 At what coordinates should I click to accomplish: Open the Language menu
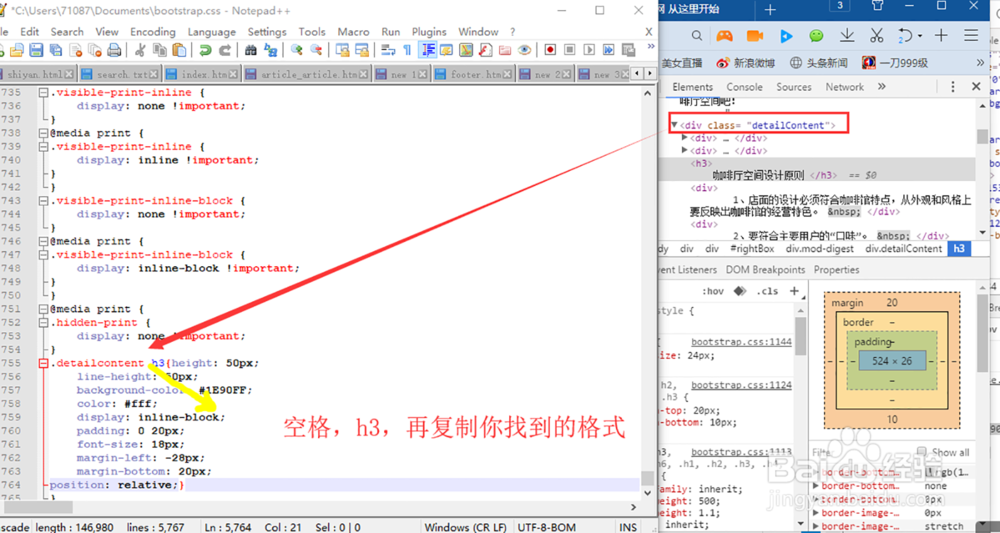(211, 31)
